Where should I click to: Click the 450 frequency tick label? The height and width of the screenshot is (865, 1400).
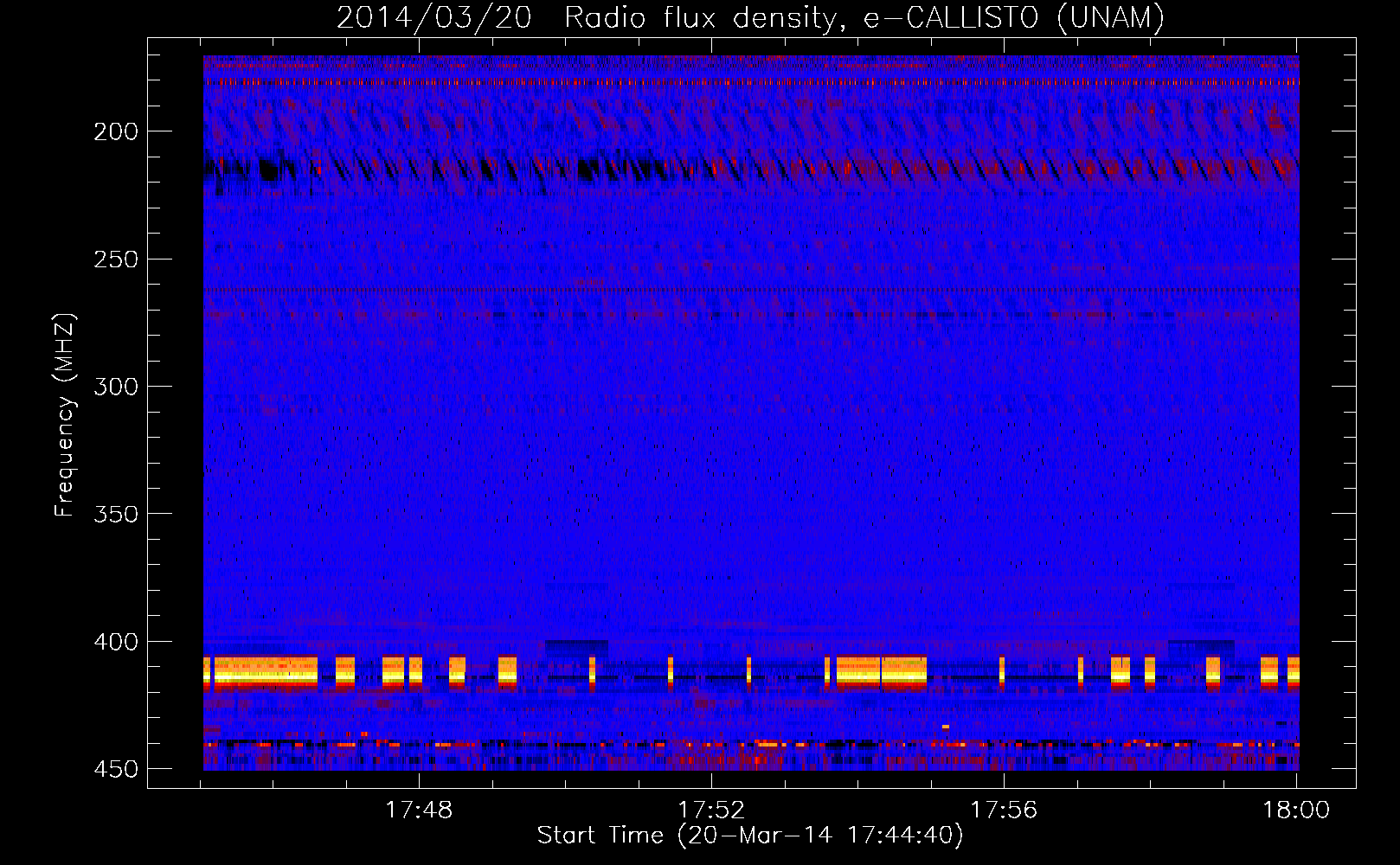coord(116,769)
